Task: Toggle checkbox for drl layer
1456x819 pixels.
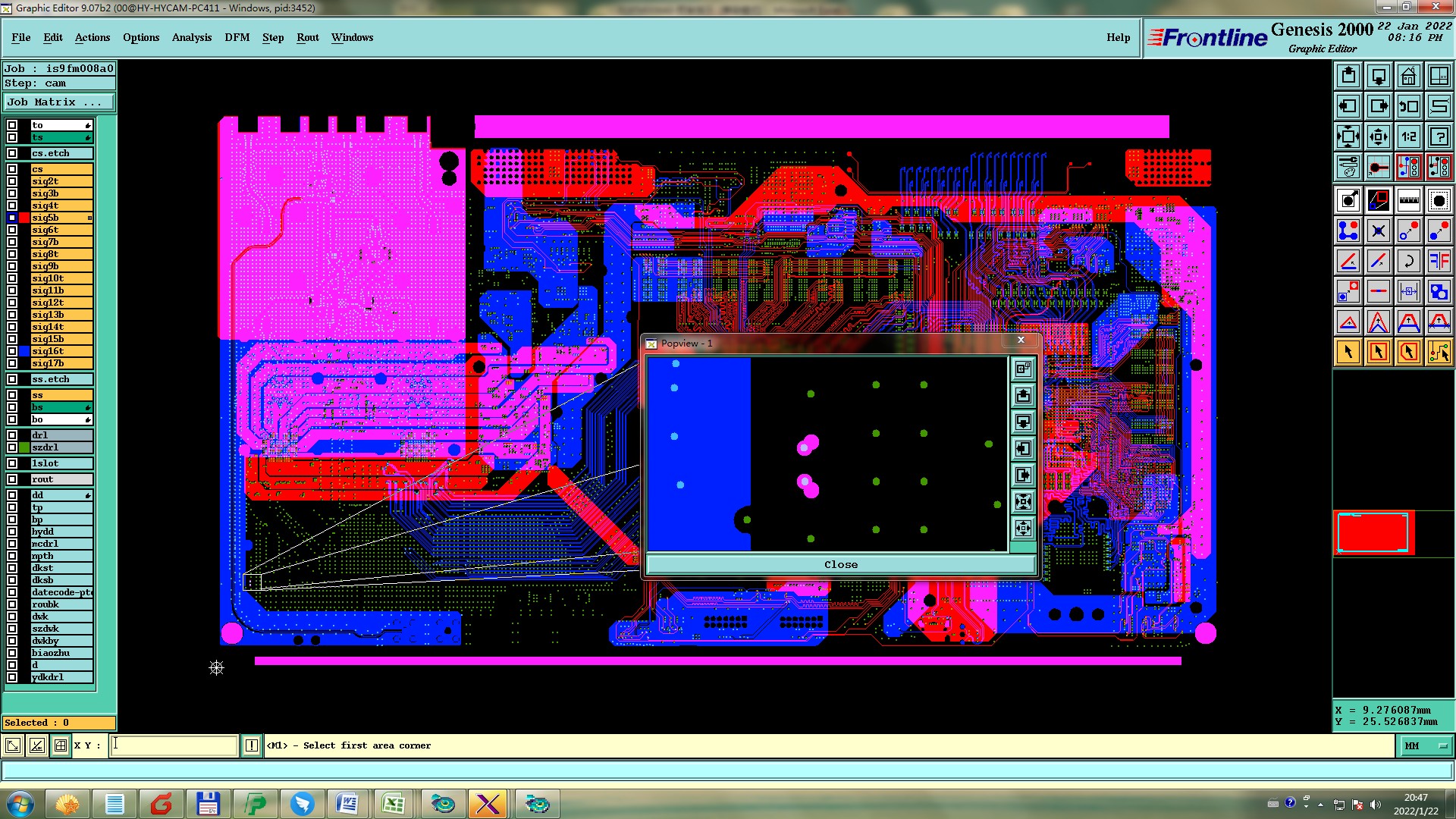Action: pyautogui.click(x=12, y=435)
